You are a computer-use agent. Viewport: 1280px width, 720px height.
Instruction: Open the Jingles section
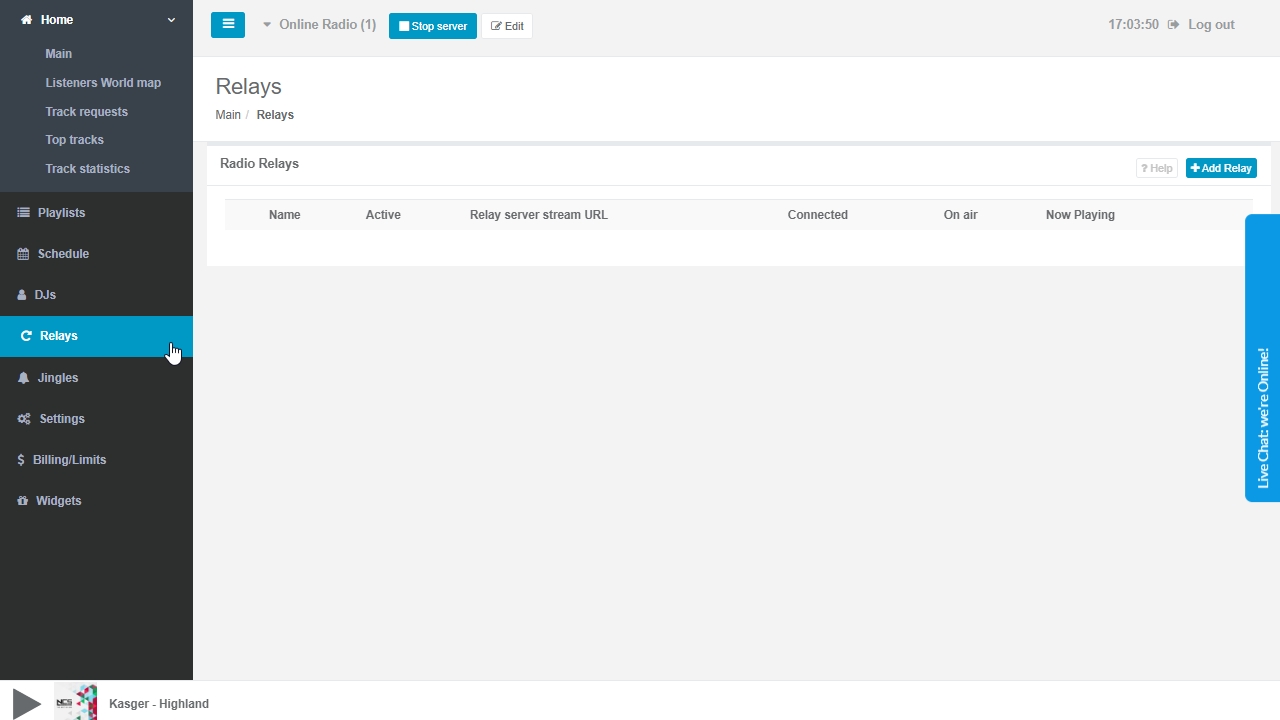[x=96, y=378]
